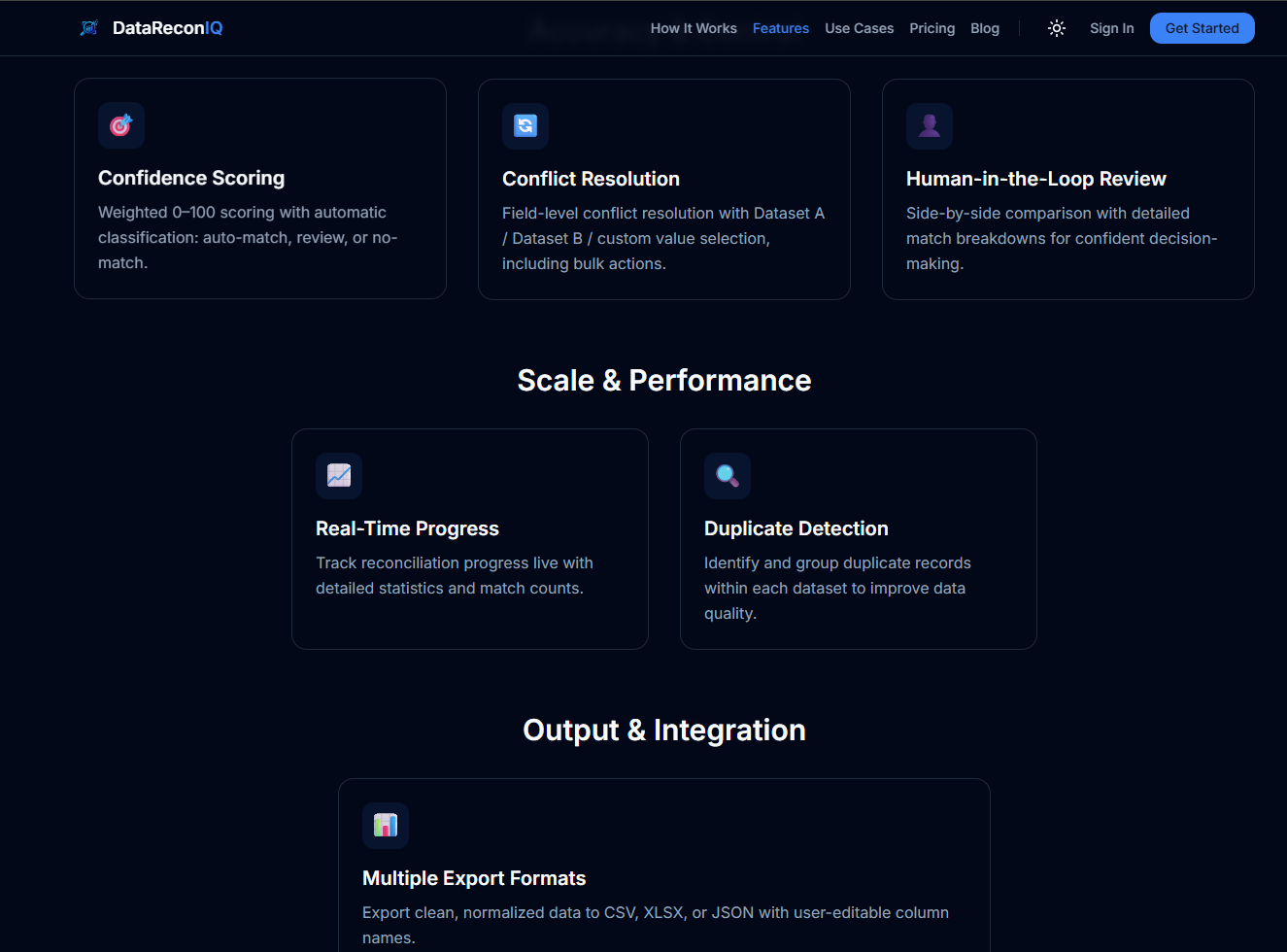
Task: Select the Real-Time Progress chart icon
Action: 338,476
